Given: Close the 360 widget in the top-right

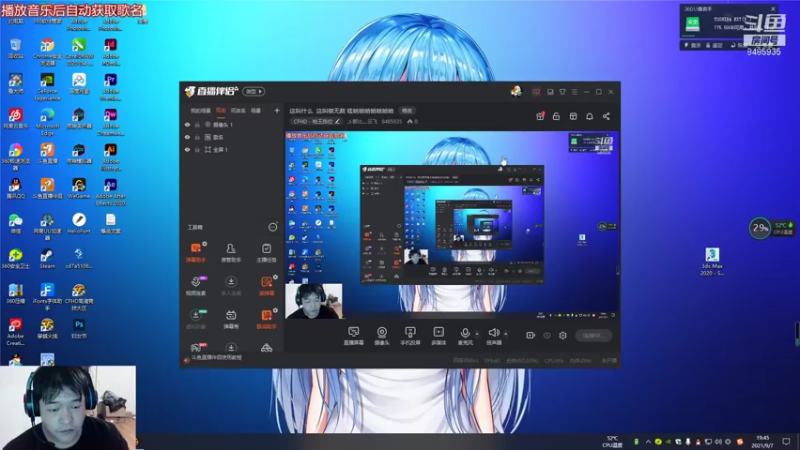Looking at the screenshot, I should click(x=773, y=9).
